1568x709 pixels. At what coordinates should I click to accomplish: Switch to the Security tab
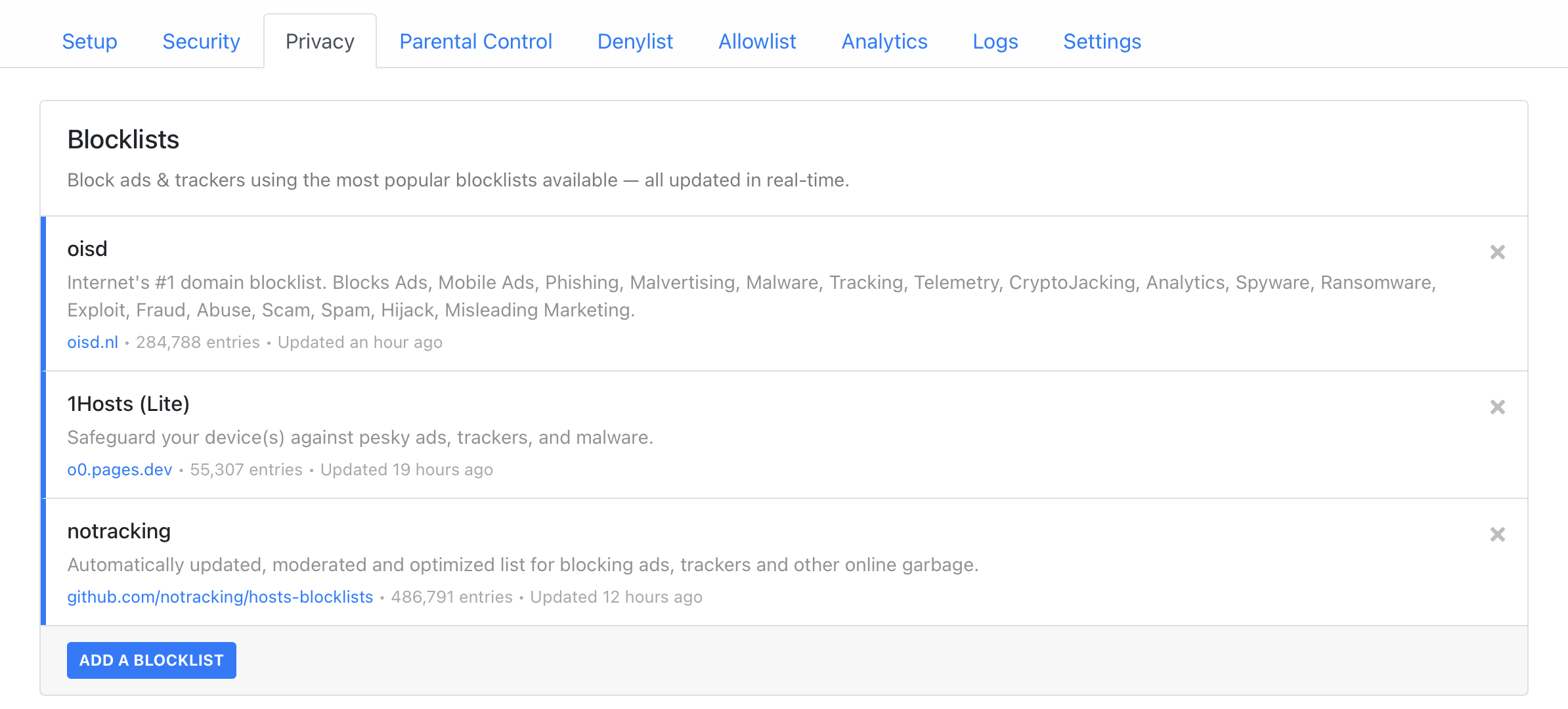click(201, 41)
